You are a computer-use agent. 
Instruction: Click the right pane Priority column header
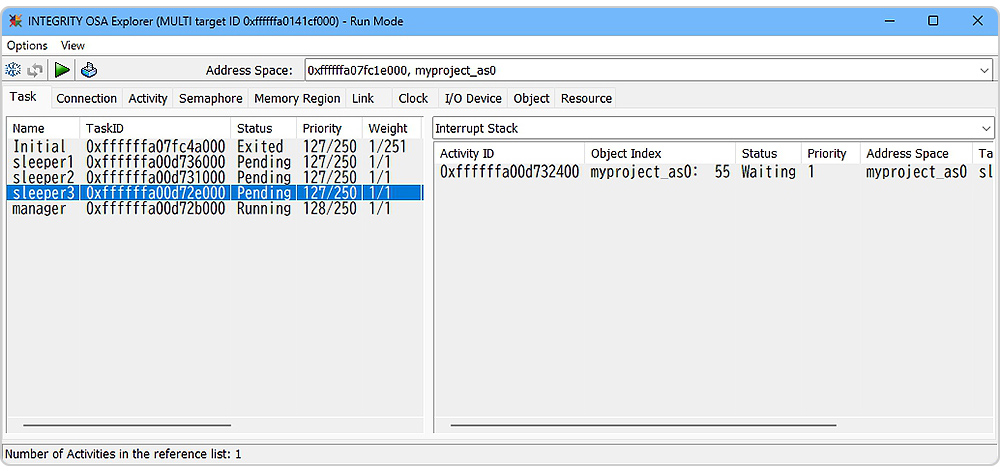[x=830, y=154]
